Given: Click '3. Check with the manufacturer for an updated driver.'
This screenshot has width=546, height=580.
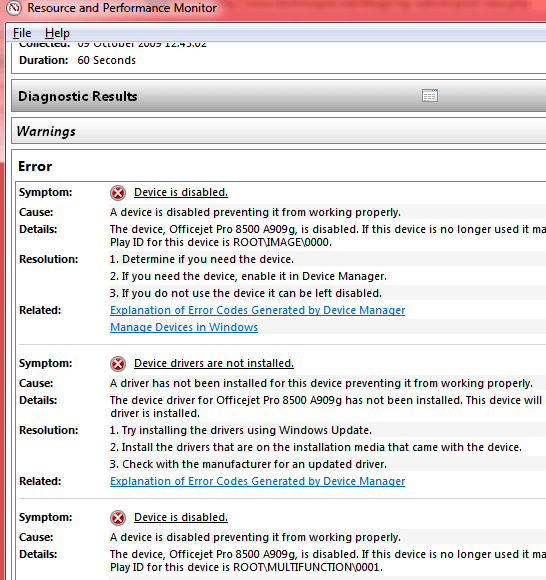Looking at the screenshot, I should [248, 464].
